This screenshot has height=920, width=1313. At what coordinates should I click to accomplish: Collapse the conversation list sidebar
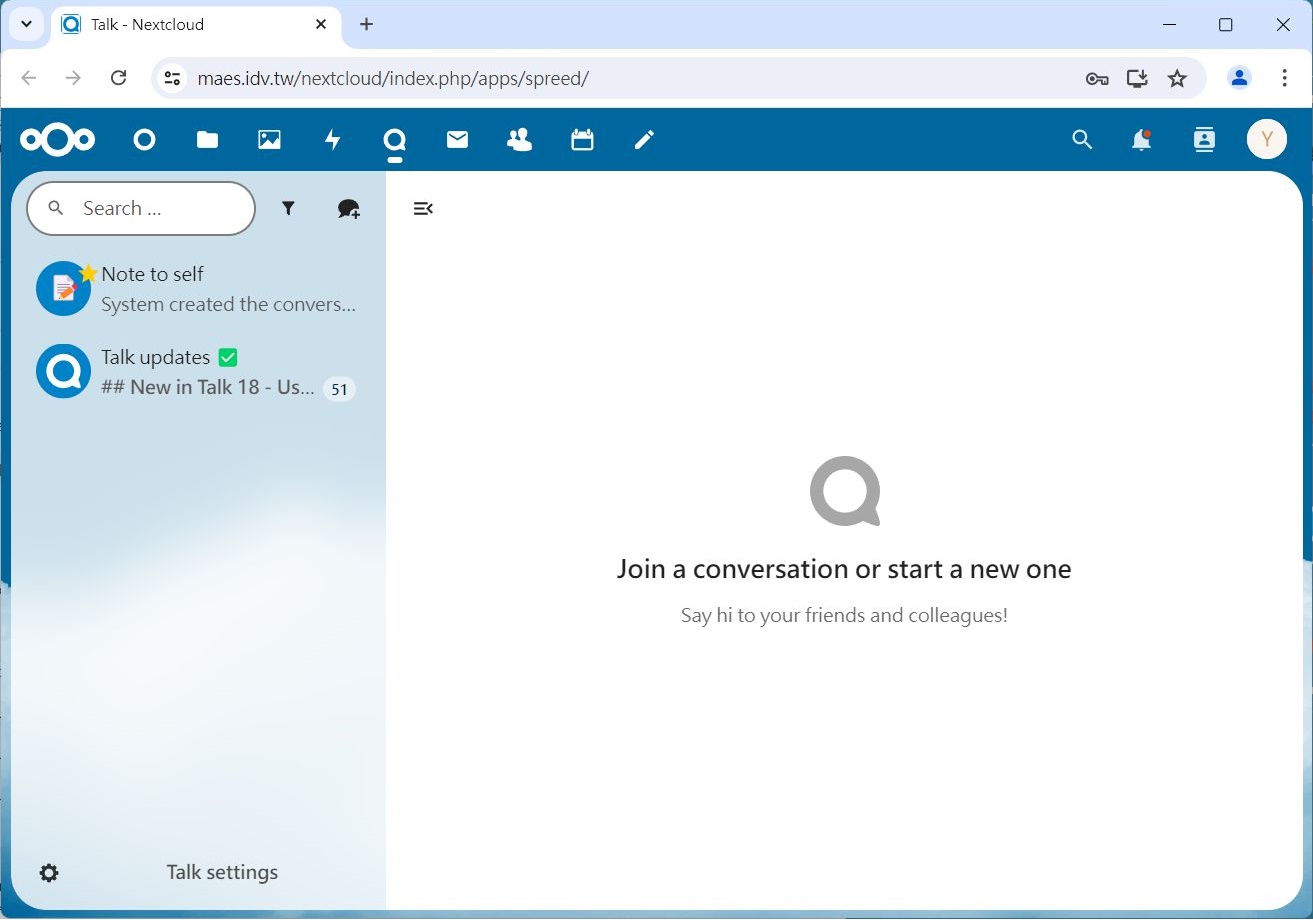point(423,208)
